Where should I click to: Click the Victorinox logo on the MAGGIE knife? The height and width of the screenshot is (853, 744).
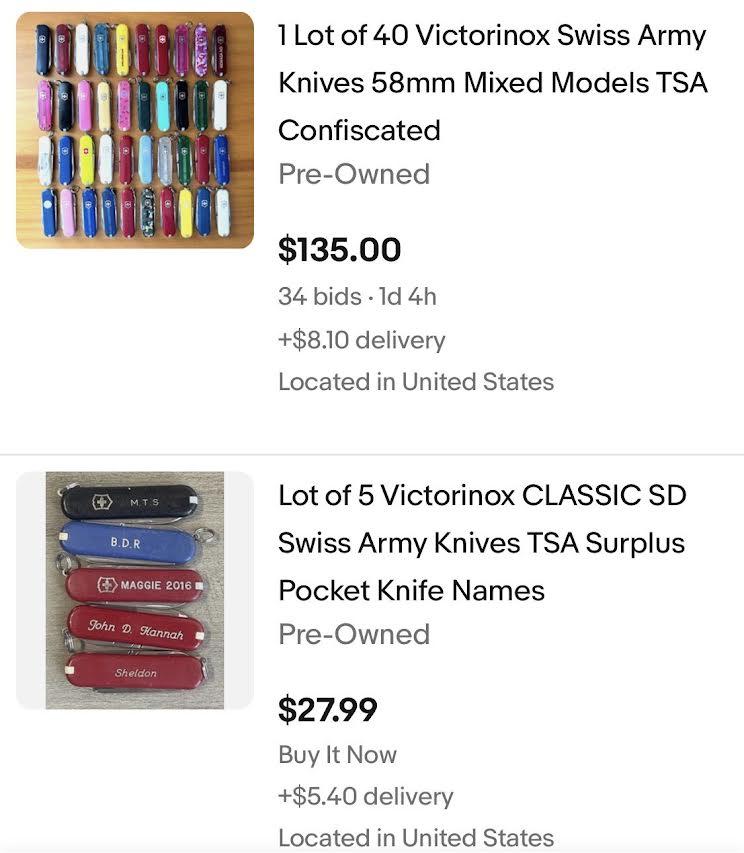tap(108, 584)
